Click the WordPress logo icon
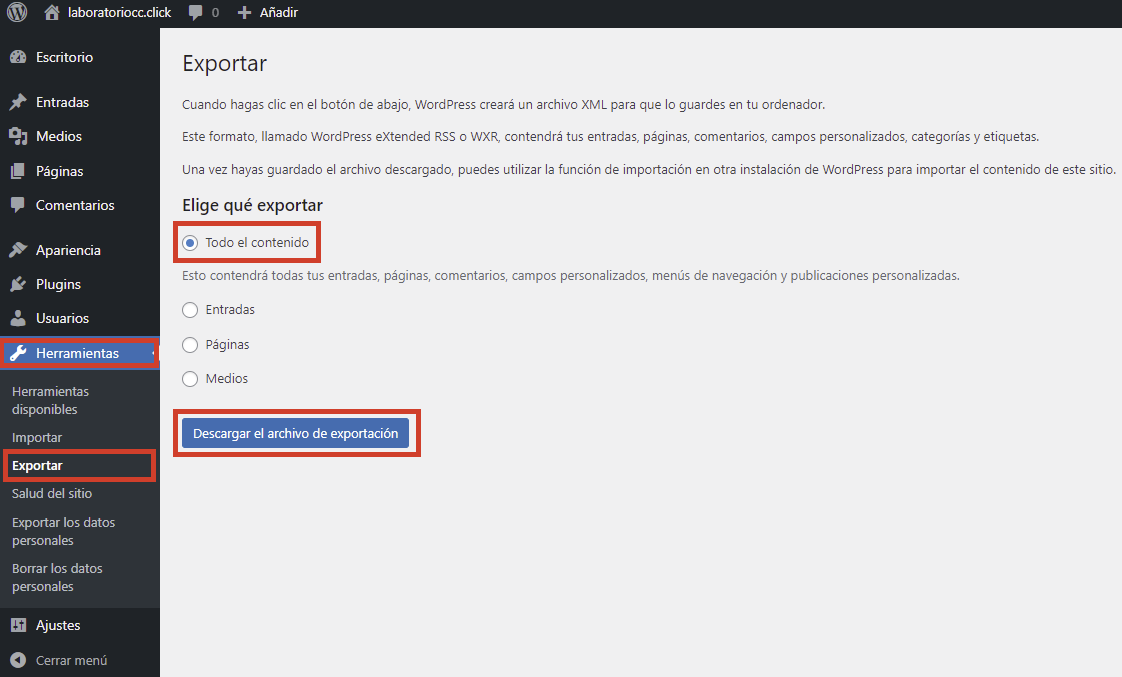Screen dimensions: 1122x677 (17, 12)
